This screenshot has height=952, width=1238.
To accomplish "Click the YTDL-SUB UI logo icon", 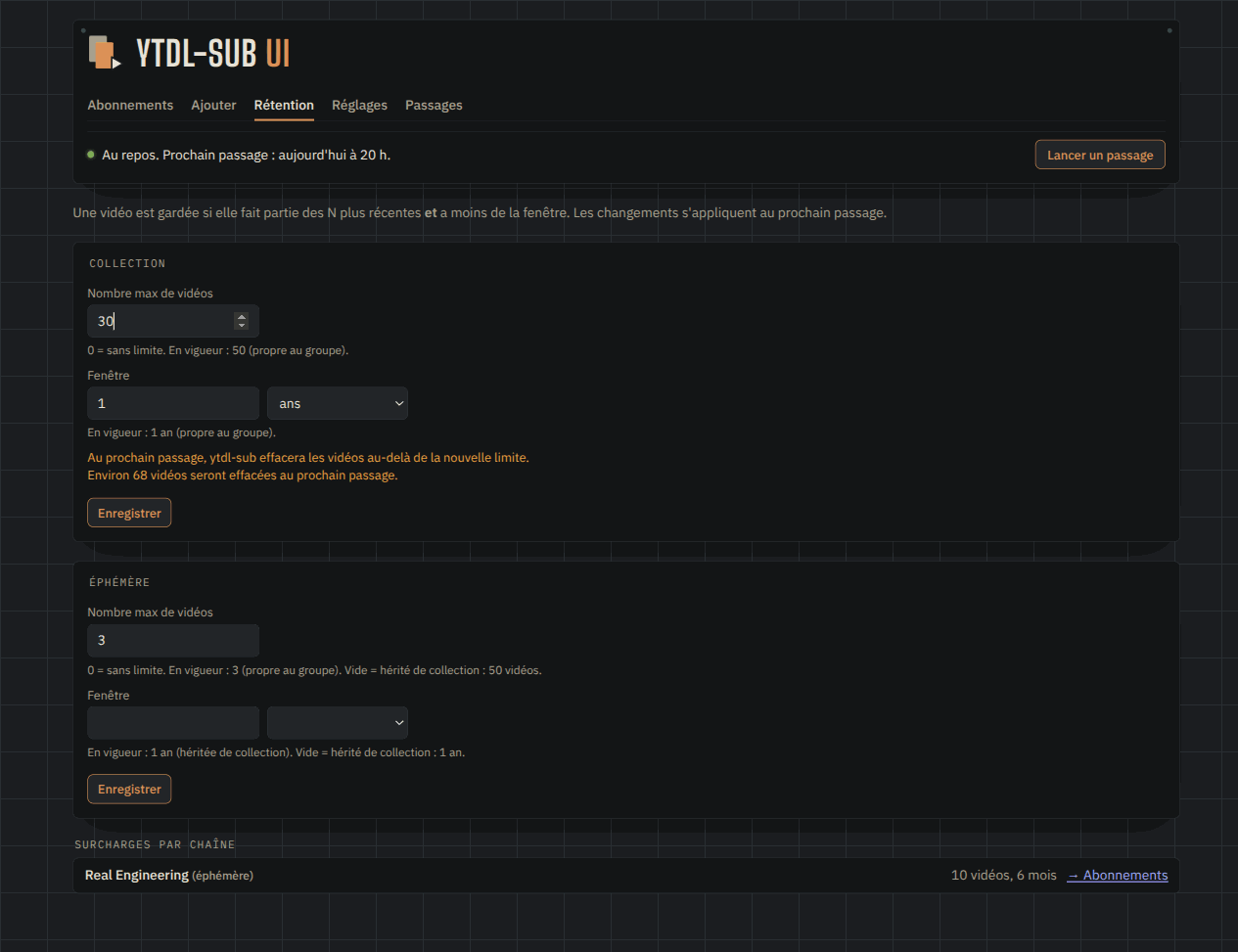I will pyautogui.click(x=105, y=53).
